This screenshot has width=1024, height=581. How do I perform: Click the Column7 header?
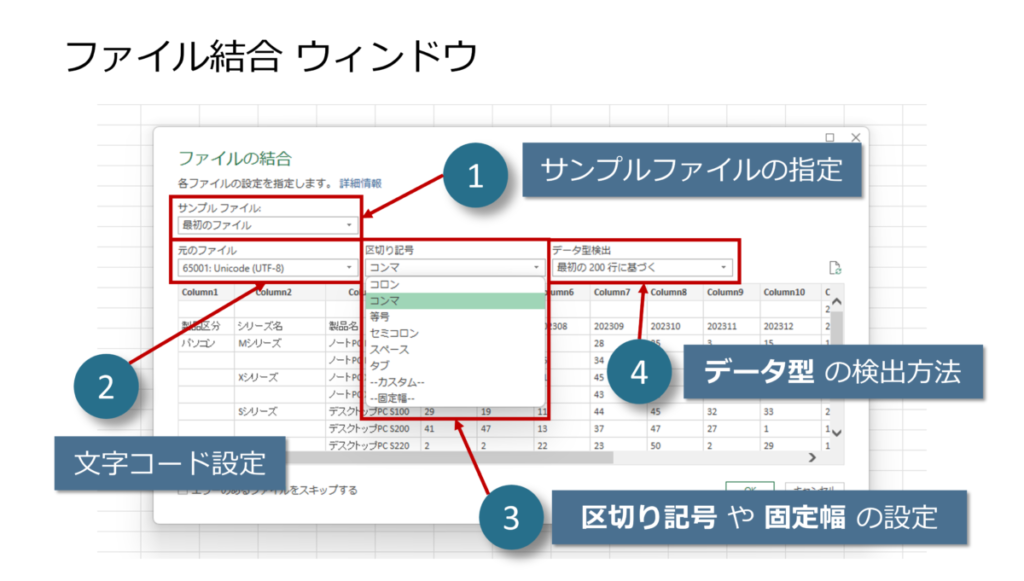[612, 292]
